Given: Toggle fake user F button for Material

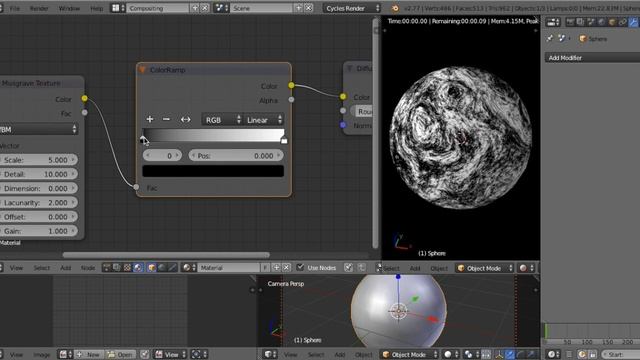Looking at the screenshot, I should point(265,268).
